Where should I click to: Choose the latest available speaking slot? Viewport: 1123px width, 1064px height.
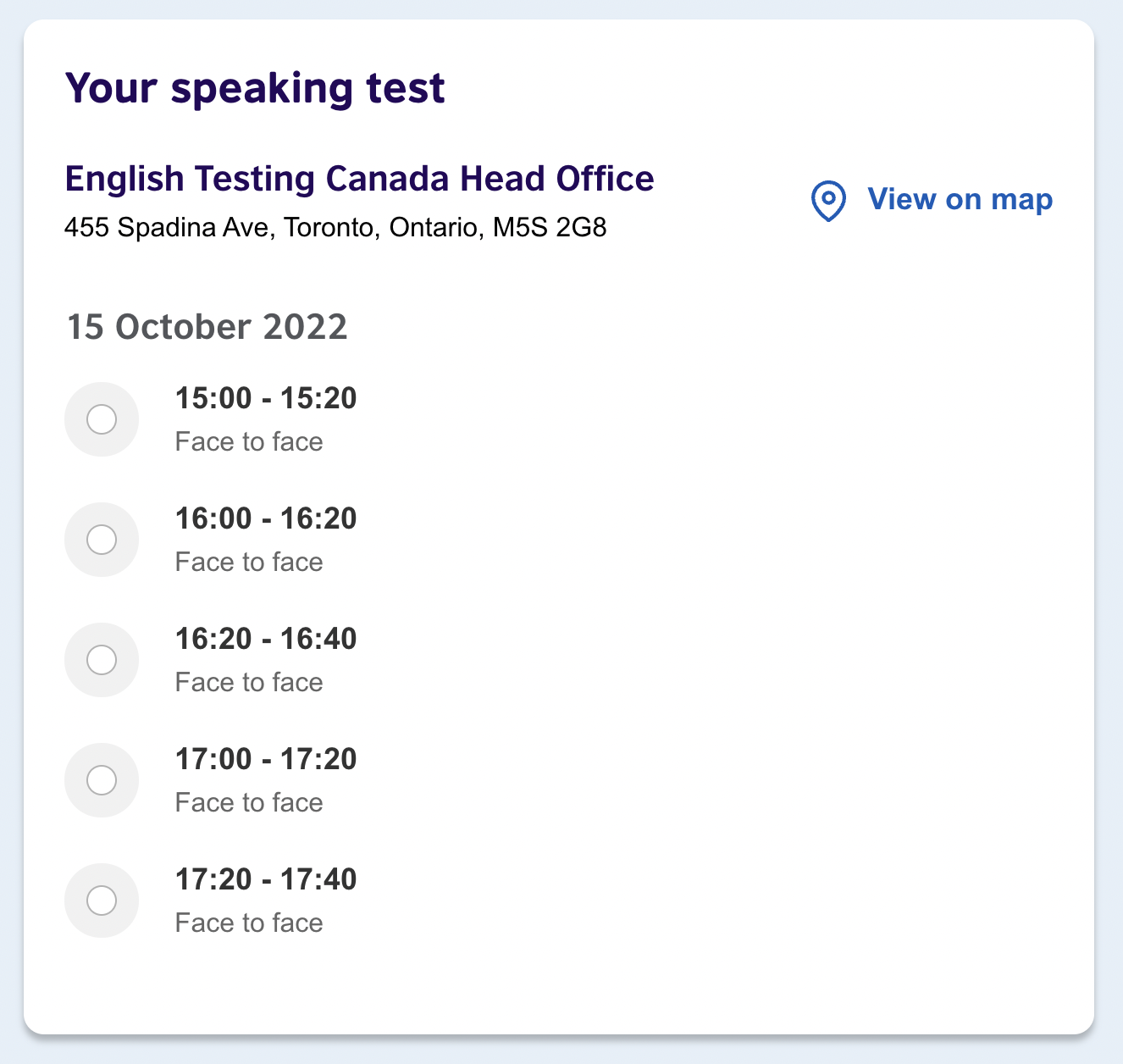pyautogui.click(x=102, y=901)
